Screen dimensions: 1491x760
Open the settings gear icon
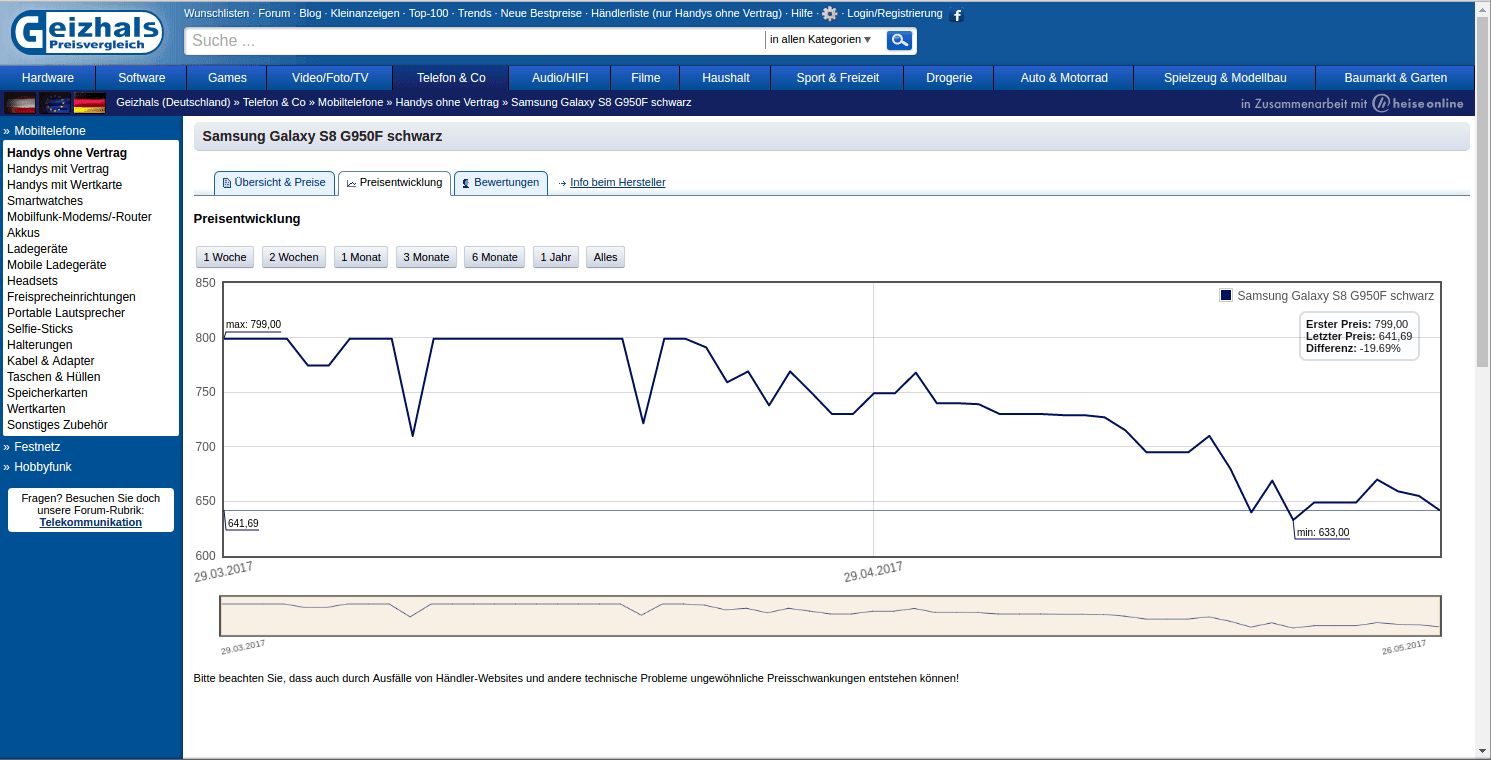pos(830,14)
